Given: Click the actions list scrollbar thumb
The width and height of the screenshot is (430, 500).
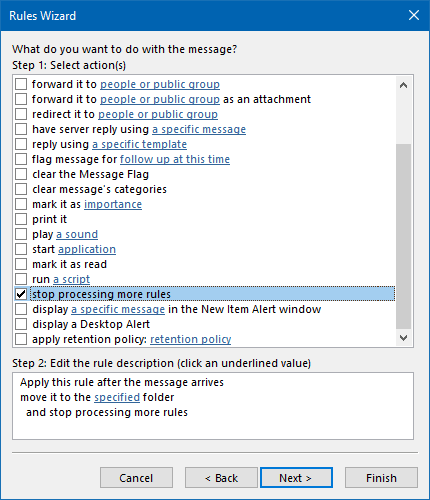Looking at the screenshot, I should pyautogui.click(x=403, y=236).
